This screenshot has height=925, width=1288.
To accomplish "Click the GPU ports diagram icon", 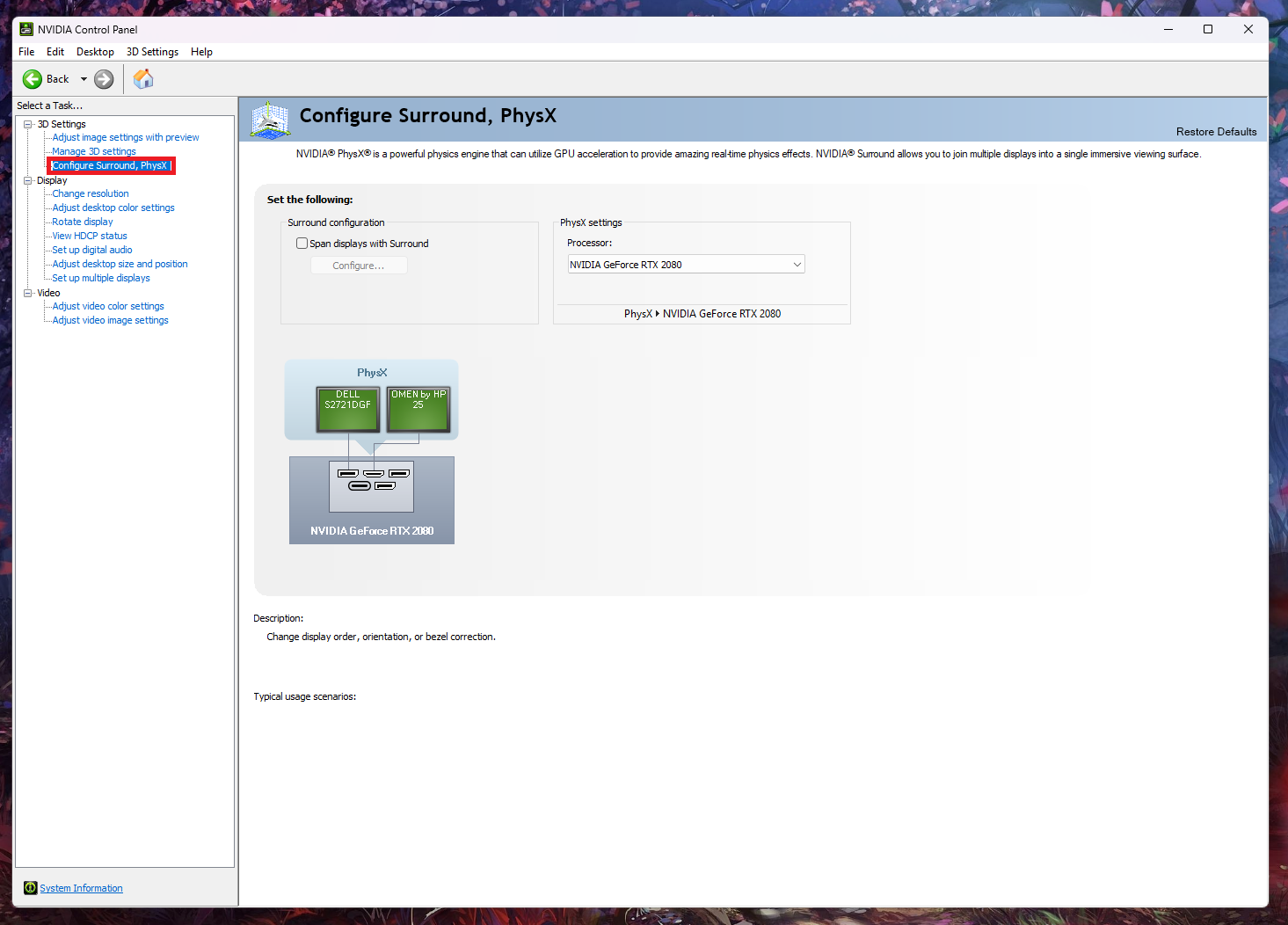I will (x=372, y=486).
